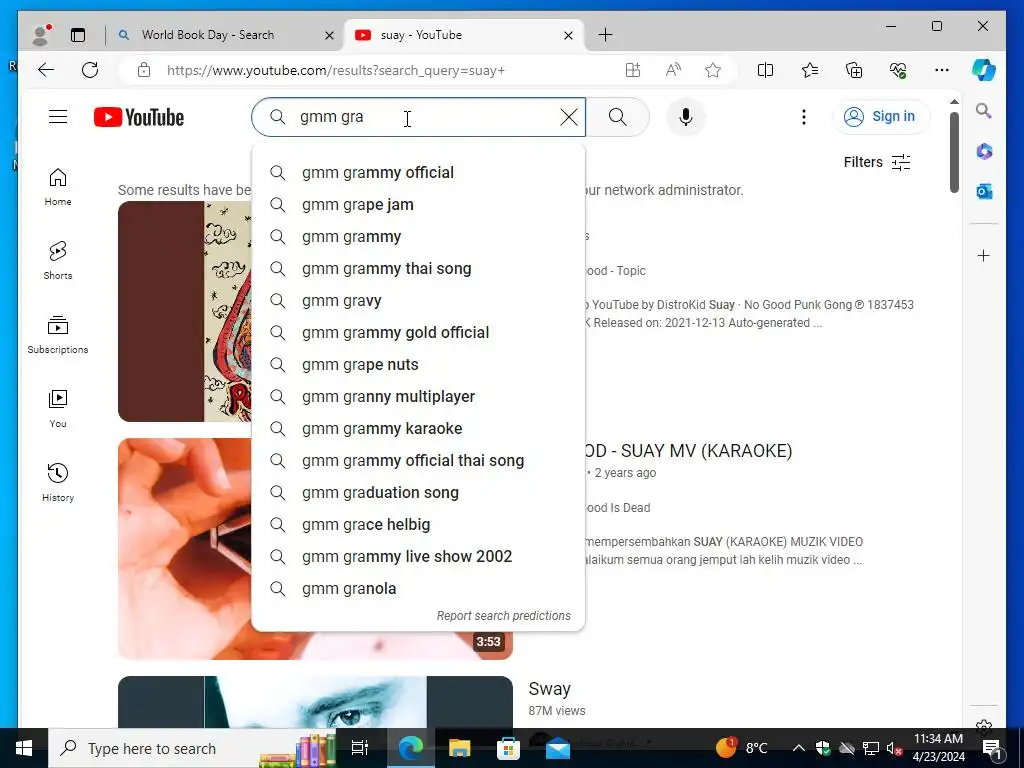
Task: Open Outlook in the Edge sidebar
Action: pyautogui.click(x=984, y=191)
